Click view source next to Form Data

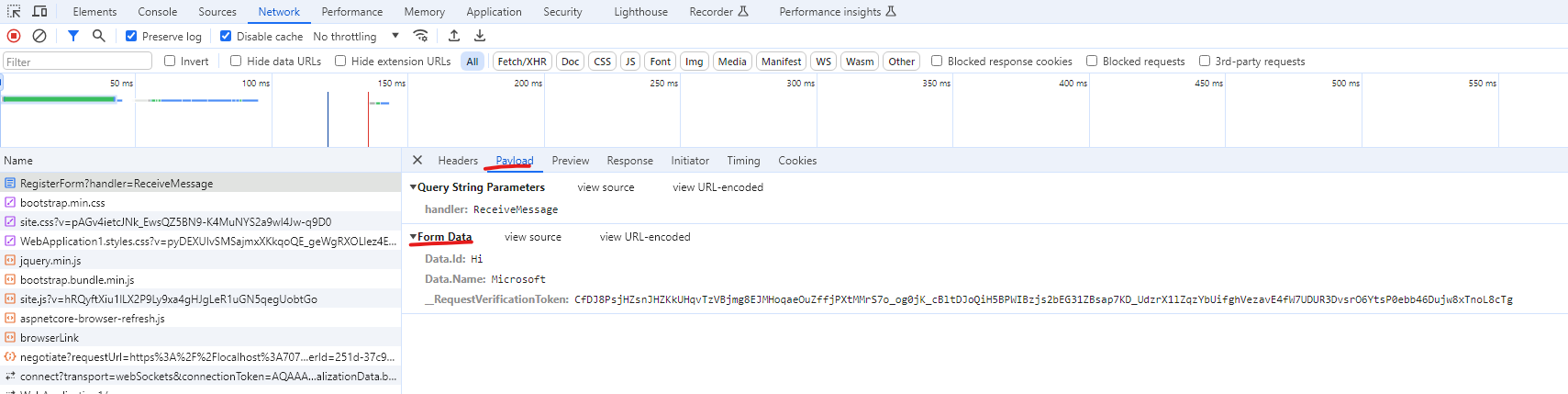point(533,237)
